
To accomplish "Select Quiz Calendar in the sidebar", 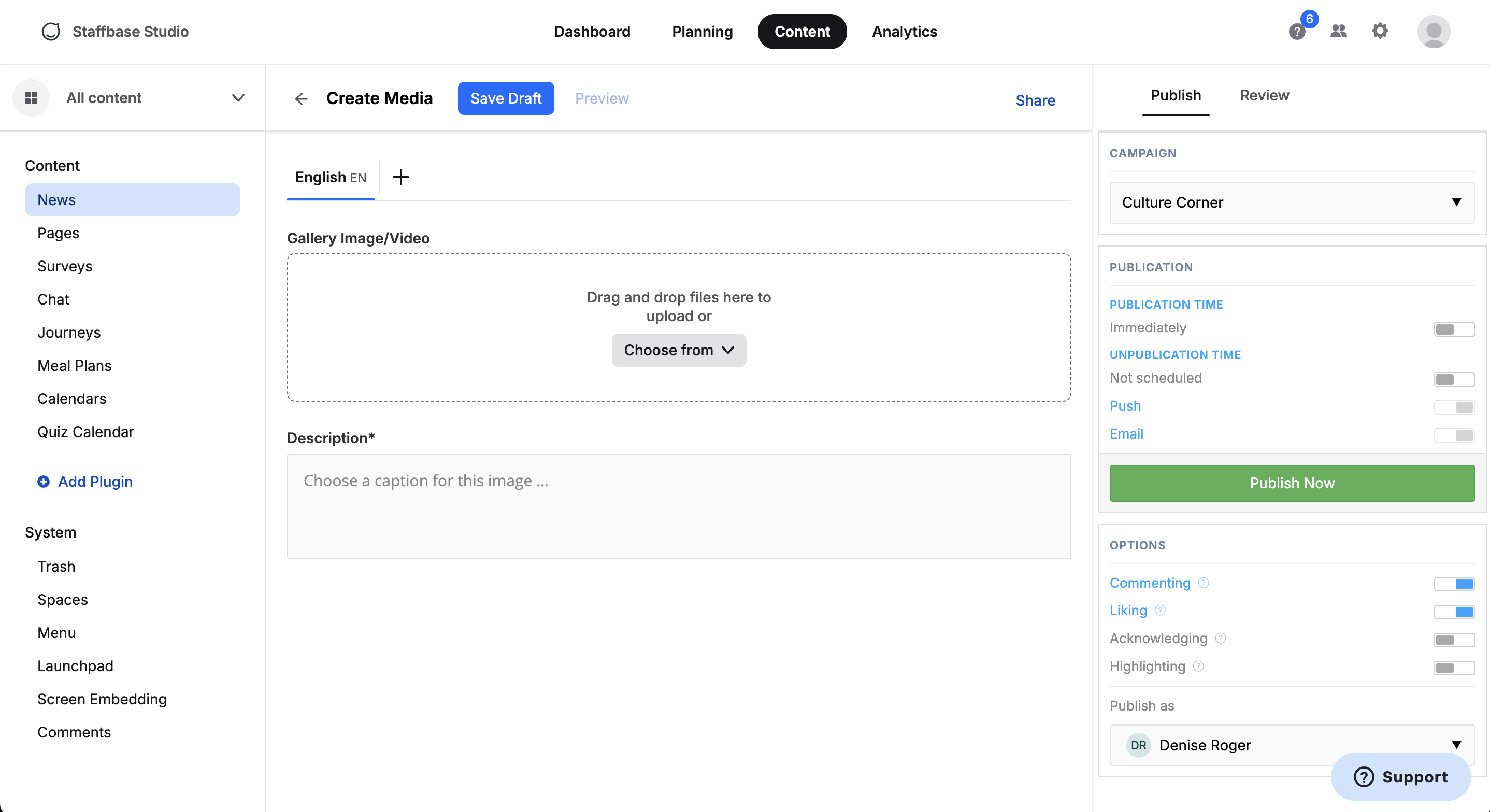I will 85,432.
